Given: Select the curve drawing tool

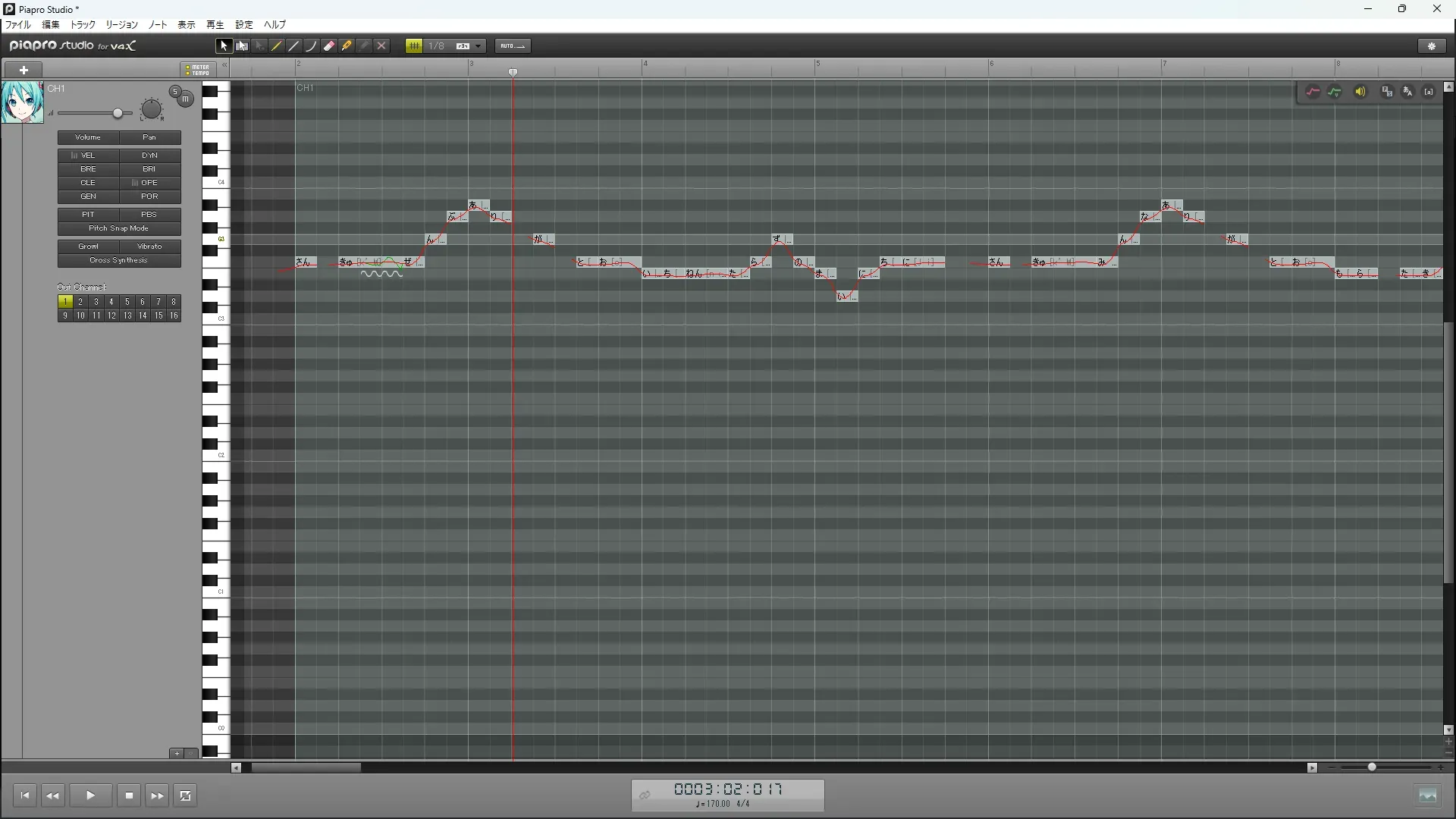Looking at the screenshot, I should point(312,46).
